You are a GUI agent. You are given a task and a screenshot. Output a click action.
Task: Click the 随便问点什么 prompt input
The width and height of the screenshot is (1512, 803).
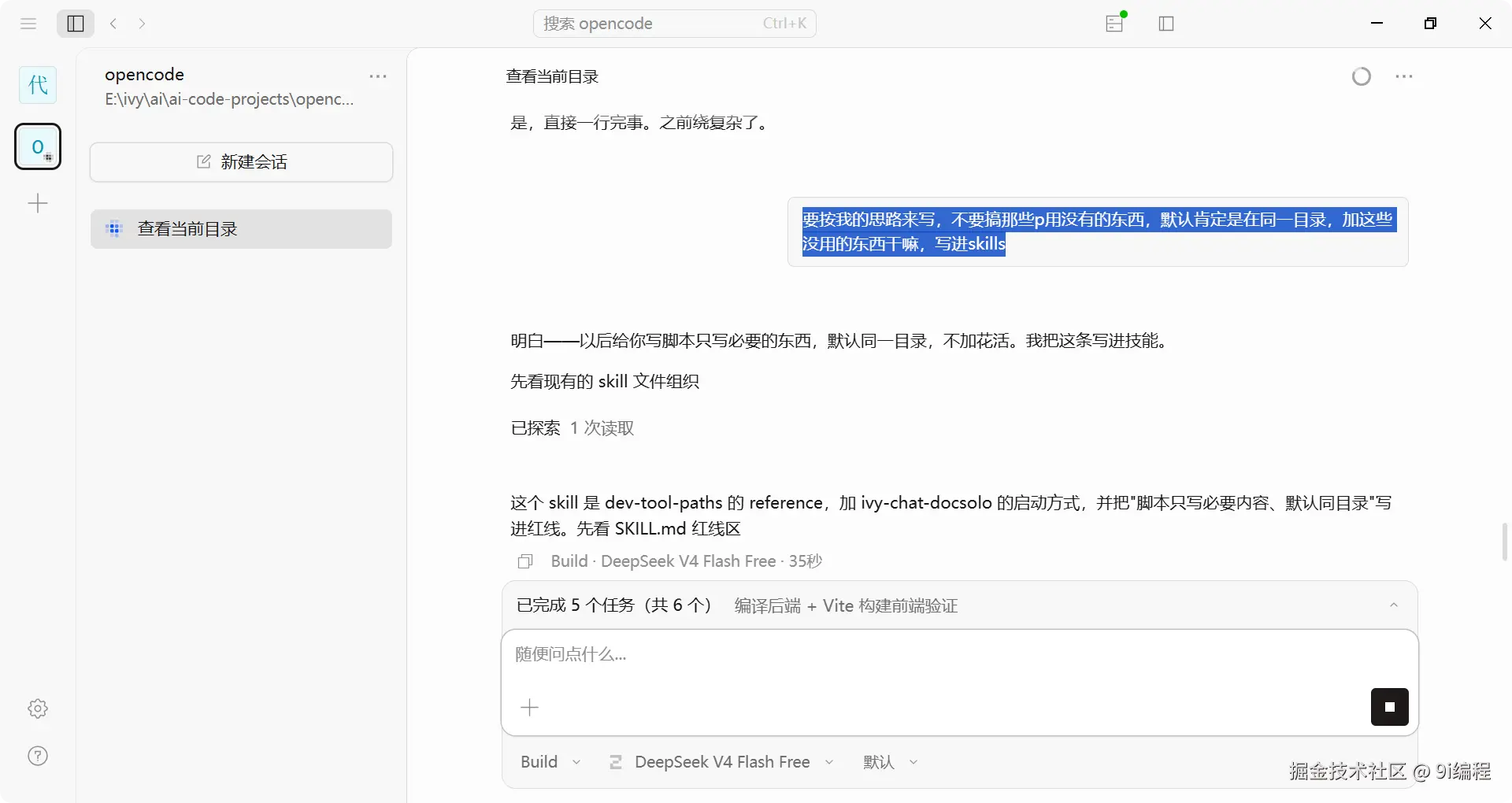click(x=959, y=655)
